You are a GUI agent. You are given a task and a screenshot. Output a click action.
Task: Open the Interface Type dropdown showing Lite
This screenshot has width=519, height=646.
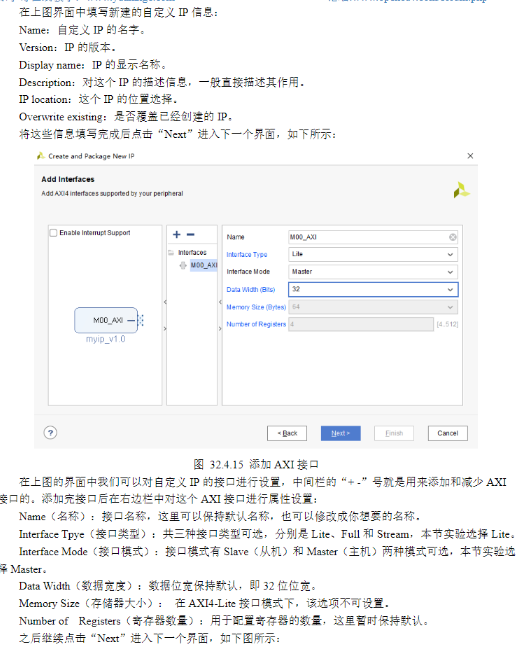373,254
